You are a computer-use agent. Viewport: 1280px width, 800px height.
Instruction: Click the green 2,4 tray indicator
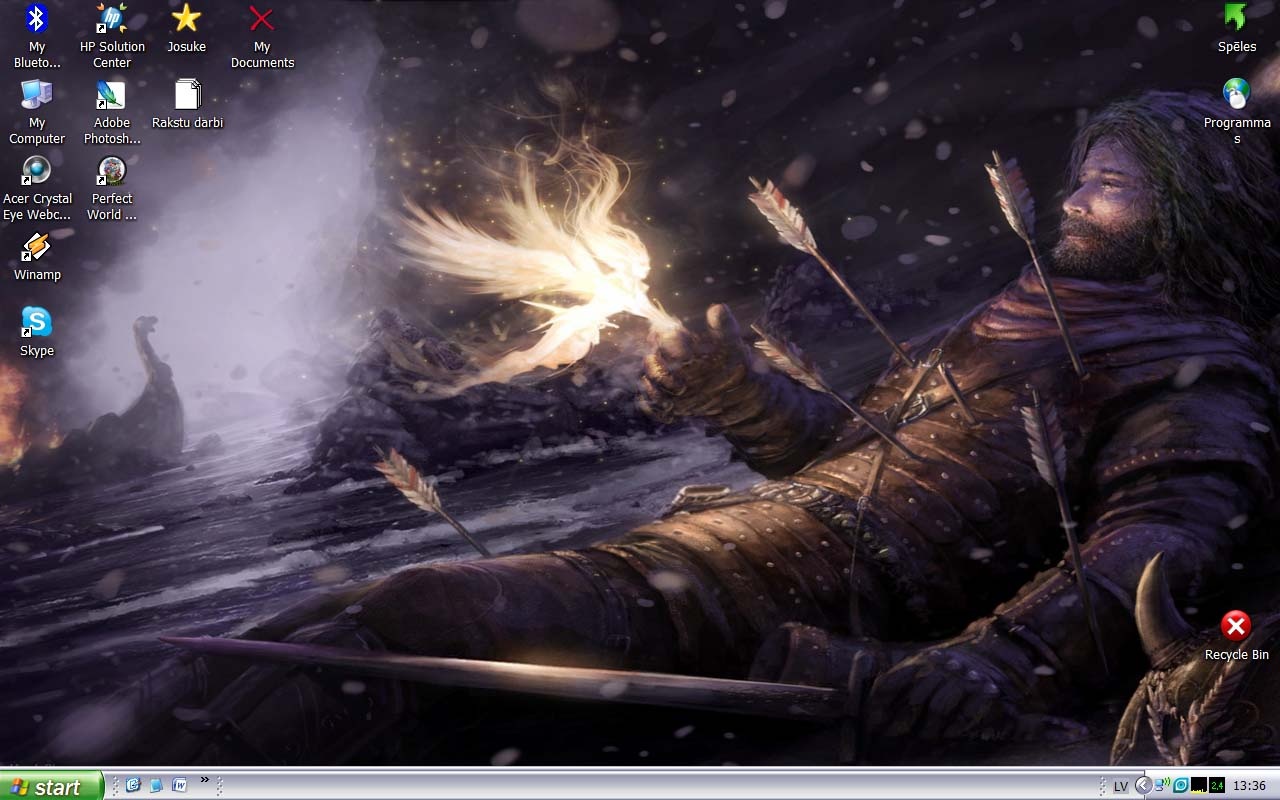click(x=1217, y=786)
